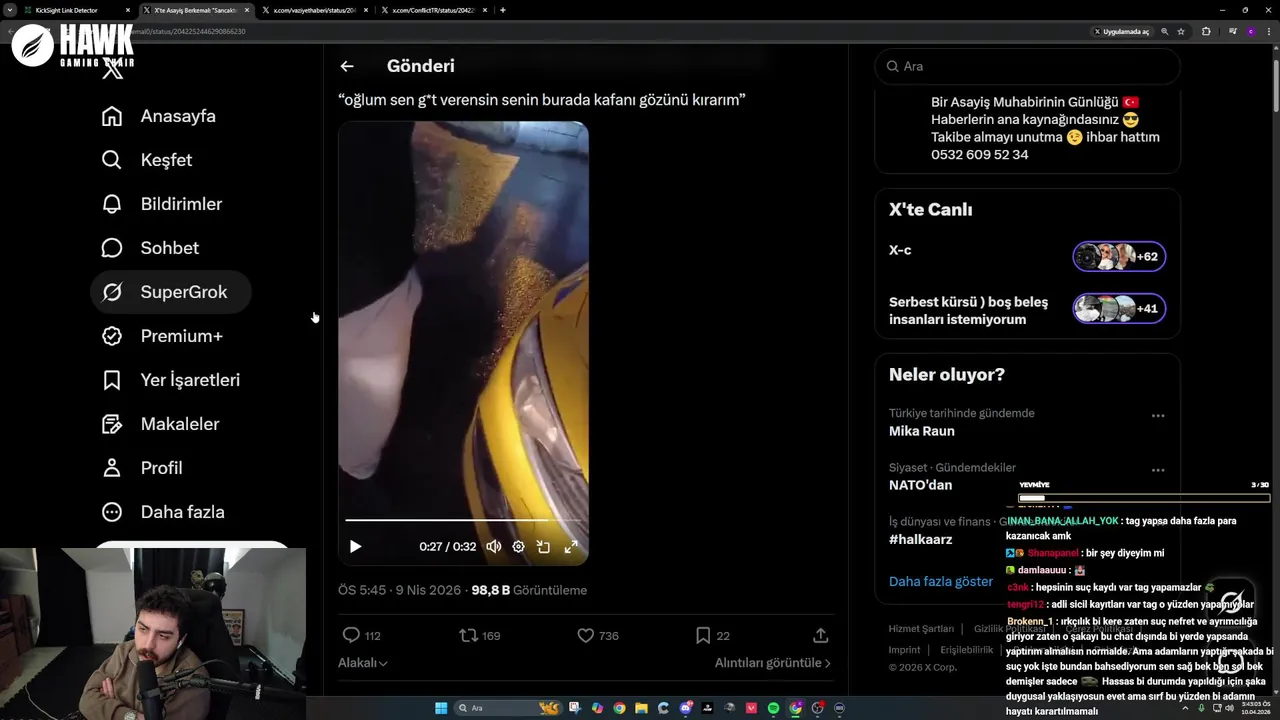
Task: Expand the Alakalı replies sort dropdown
Action: coord(363,663)
